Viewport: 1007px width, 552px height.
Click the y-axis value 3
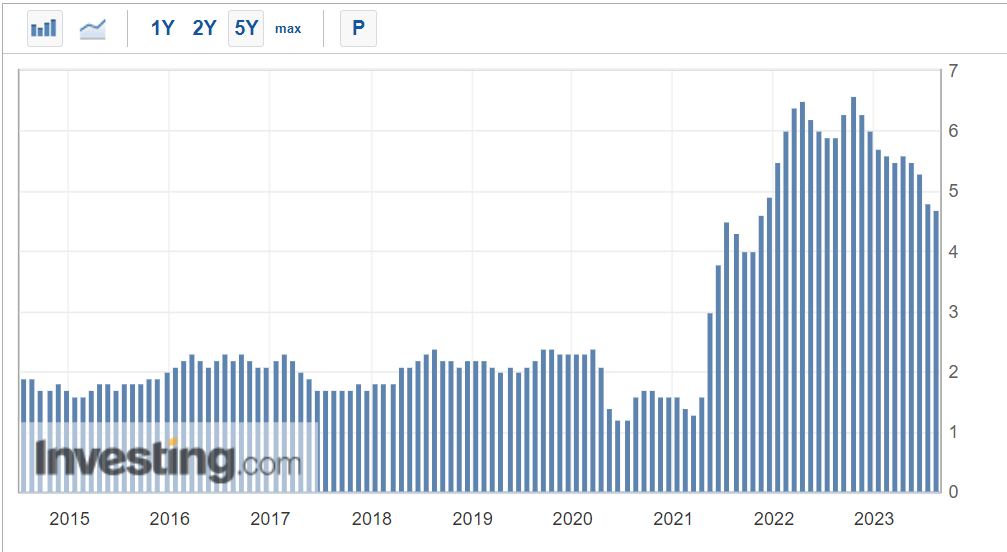[953, 312]
